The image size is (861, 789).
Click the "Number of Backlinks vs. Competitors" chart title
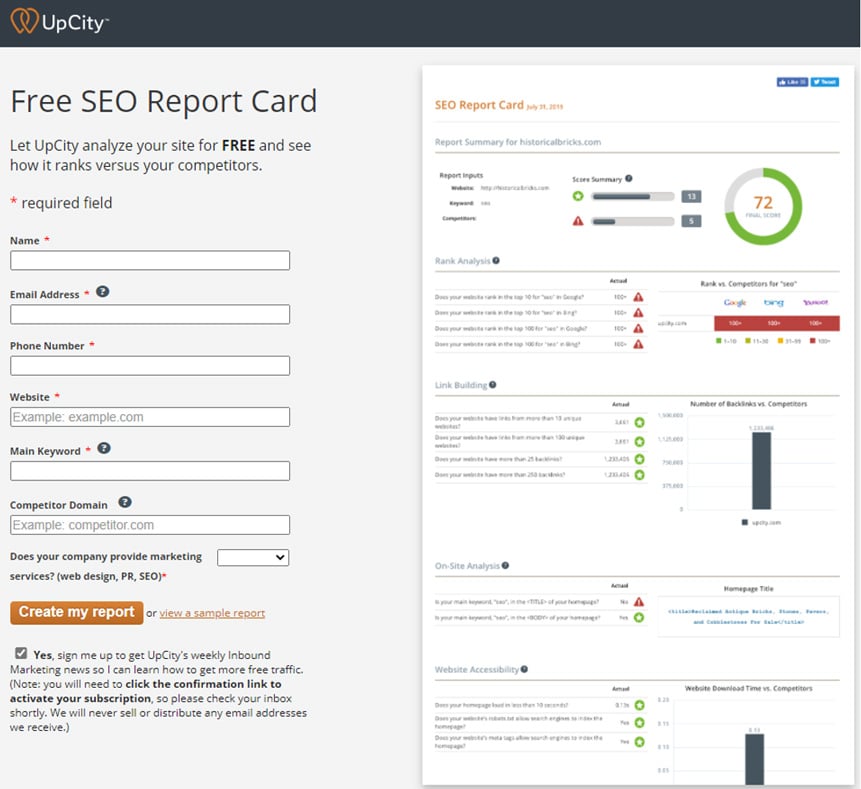(x=748, y=404)
